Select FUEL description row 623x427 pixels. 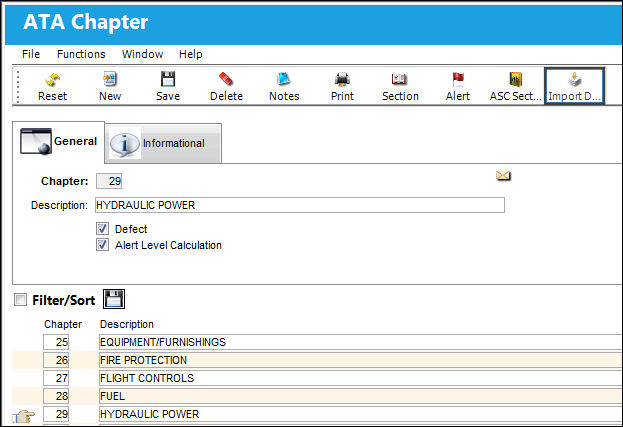361,396
